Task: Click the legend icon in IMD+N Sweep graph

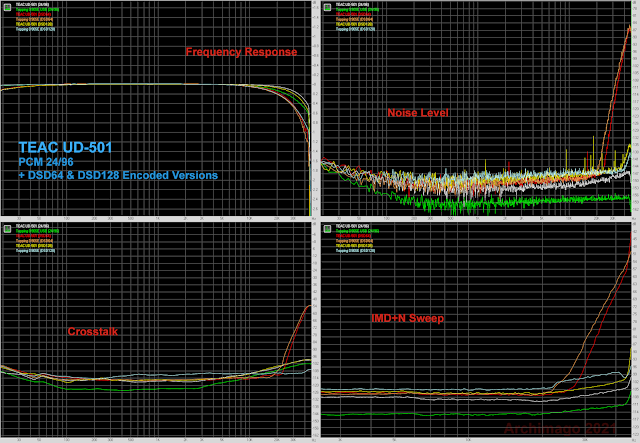Action: click(327, 229)
